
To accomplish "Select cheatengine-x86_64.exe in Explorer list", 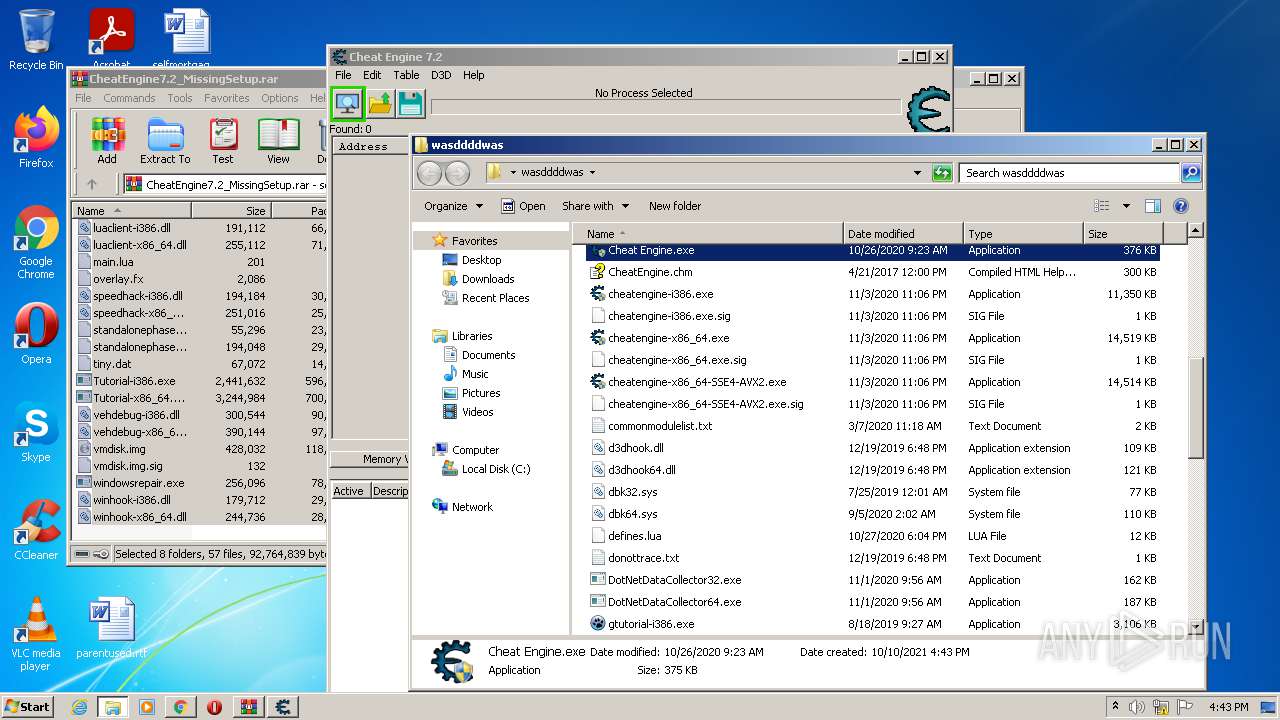I will pyautogui.click(x=872, y=338).
